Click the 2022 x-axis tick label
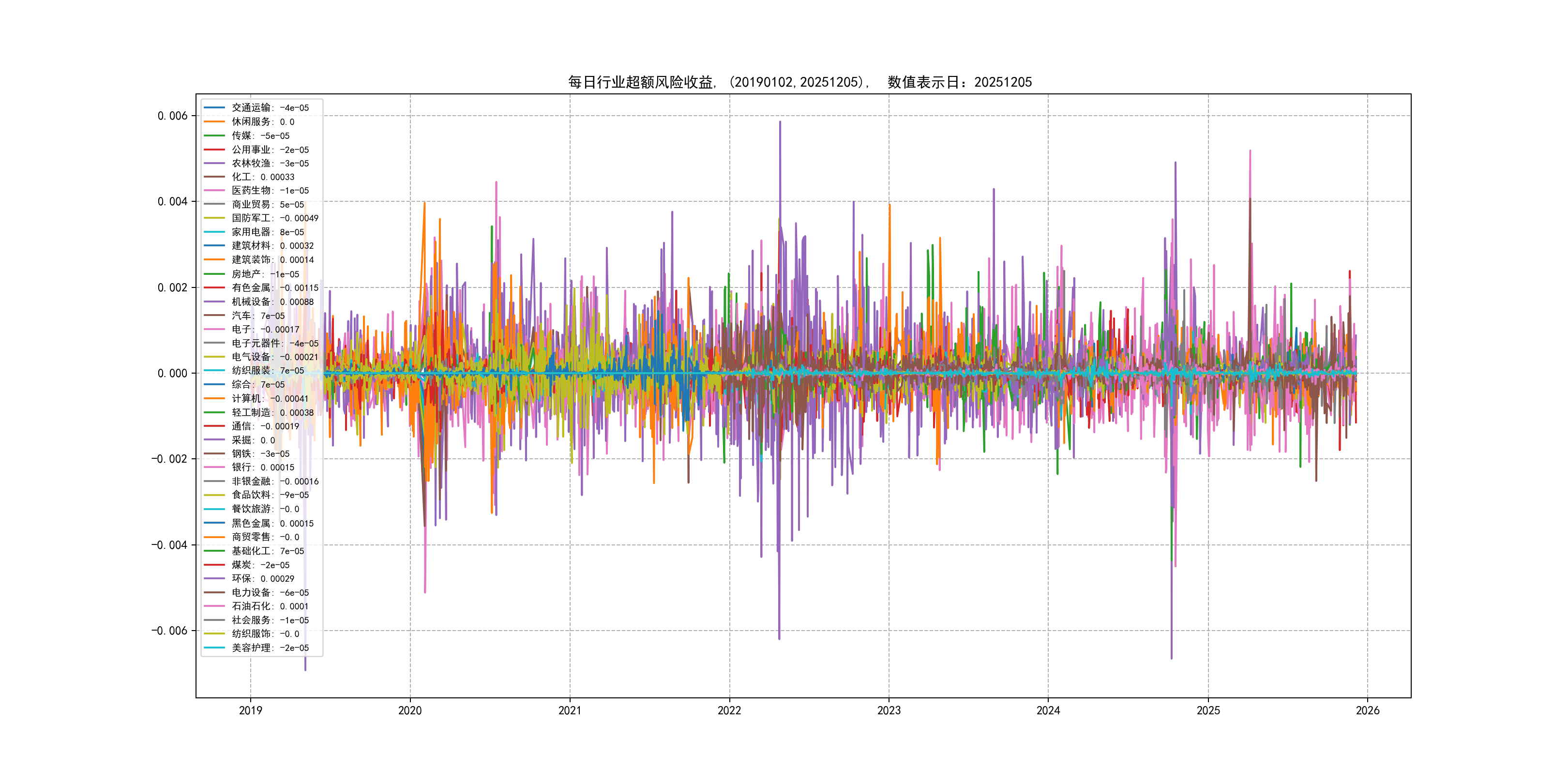 click(x=729, y=710)
